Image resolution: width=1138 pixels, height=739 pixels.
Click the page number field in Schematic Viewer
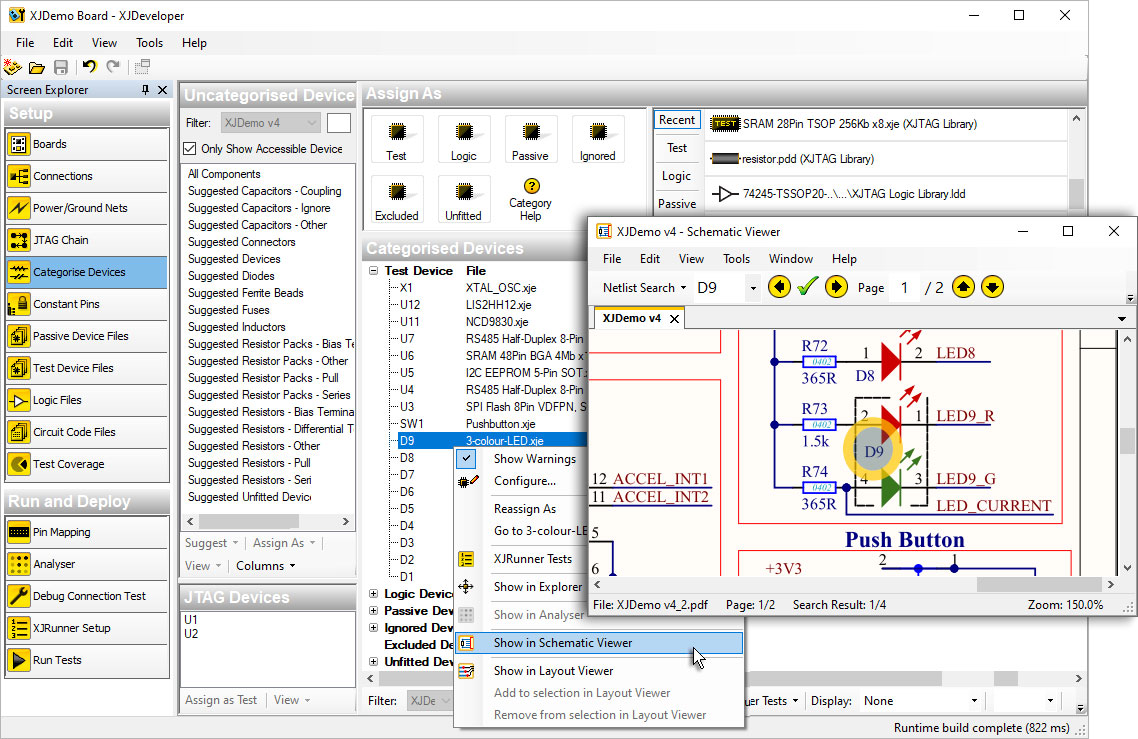904,287
